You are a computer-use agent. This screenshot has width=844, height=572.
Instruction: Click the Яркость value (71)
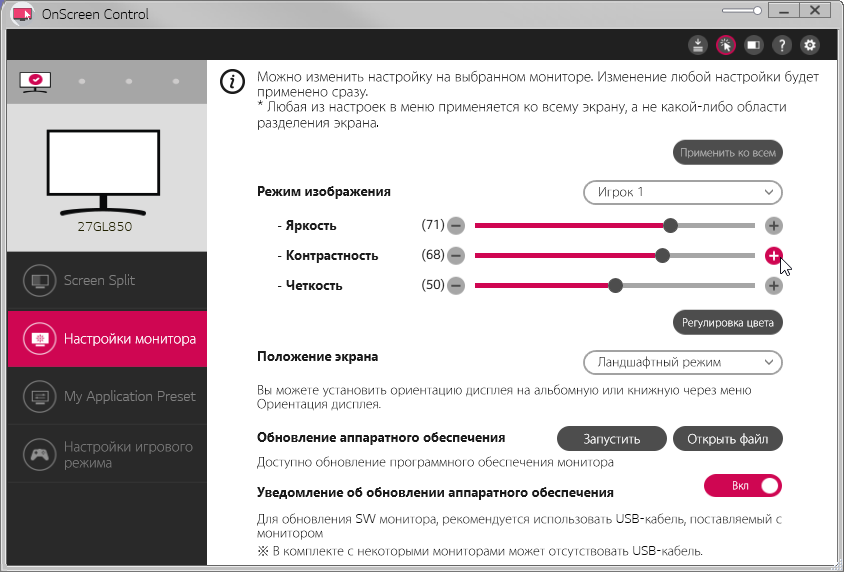coord(433,224)
